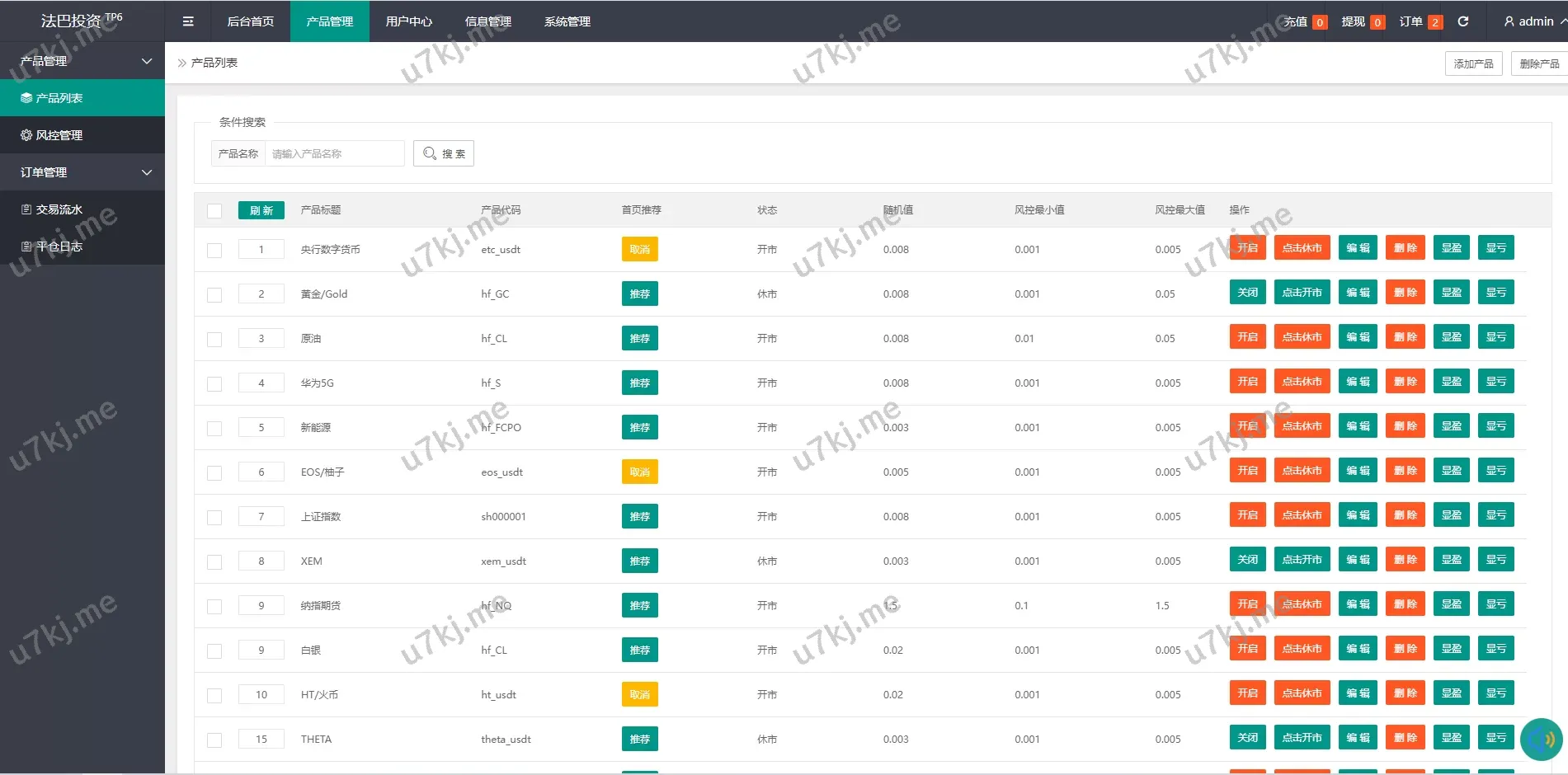Viewport: 1568px width, 775px height.
Task: Click the refresh icon in top bar
Action: coord(1462,21)
